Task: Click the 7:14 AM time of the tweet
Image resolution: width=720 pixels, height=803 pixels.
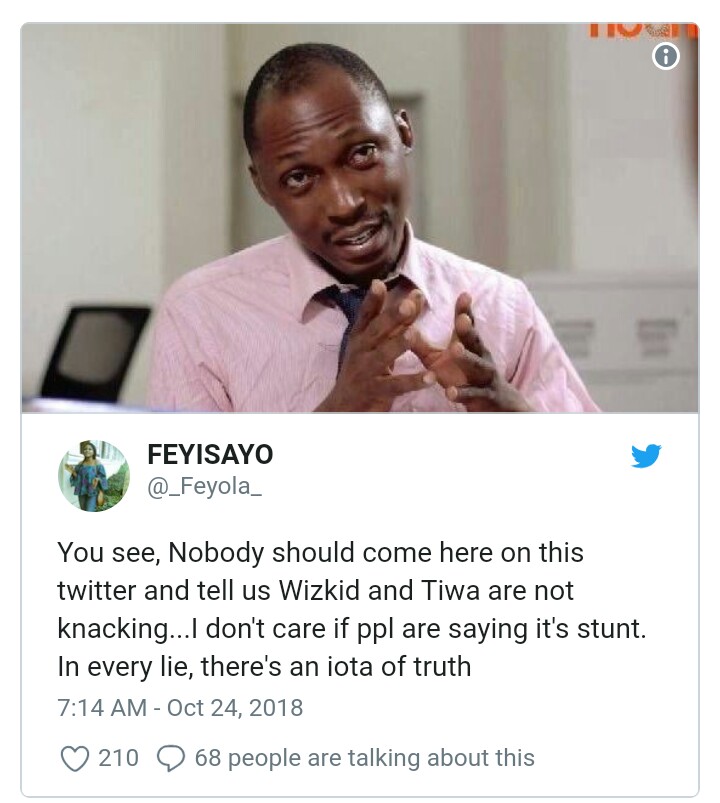Action: (102, 708)
